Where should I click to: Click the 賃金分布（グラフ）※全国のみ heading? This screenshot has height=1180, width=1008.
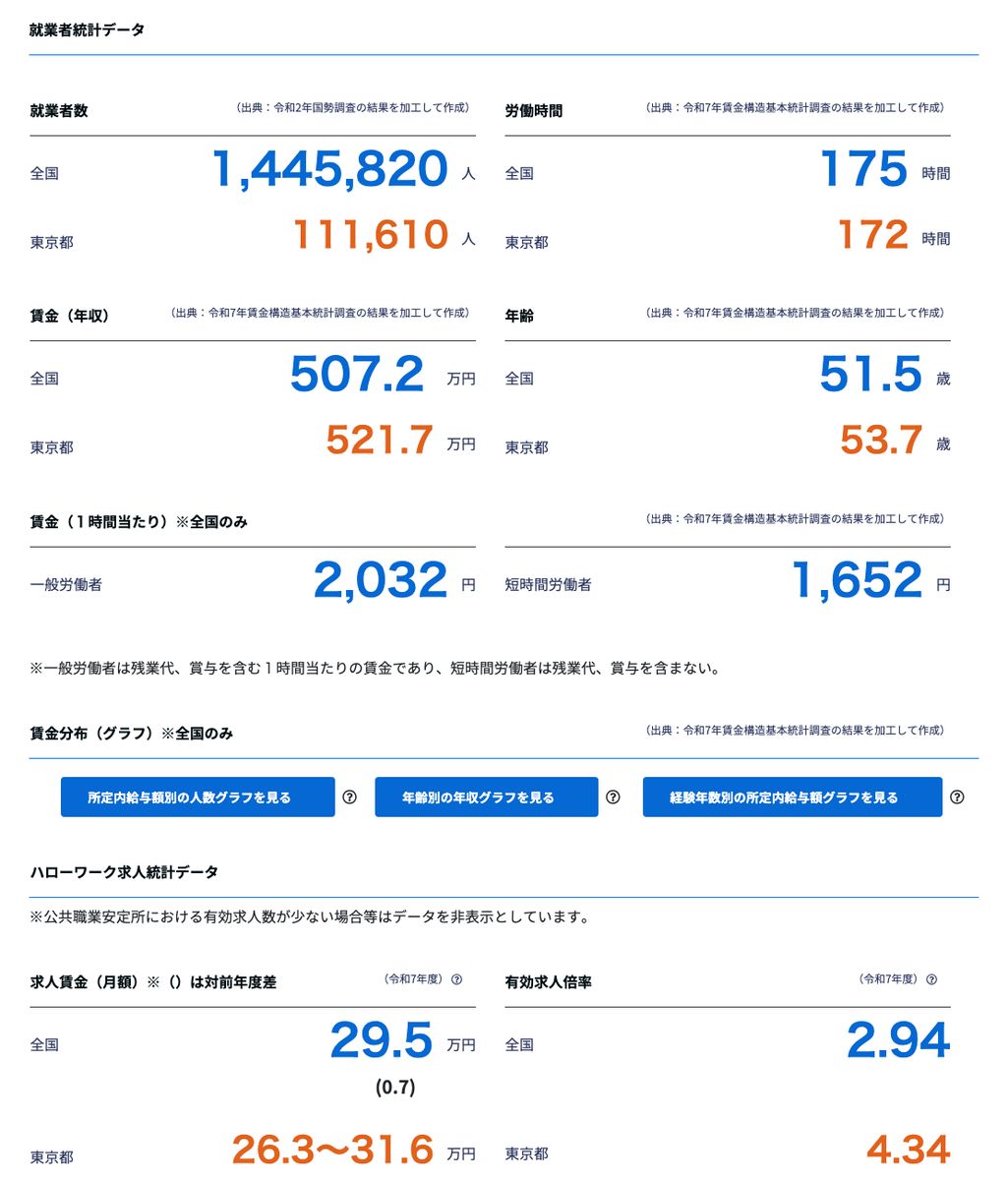click(x=132, y=734)
